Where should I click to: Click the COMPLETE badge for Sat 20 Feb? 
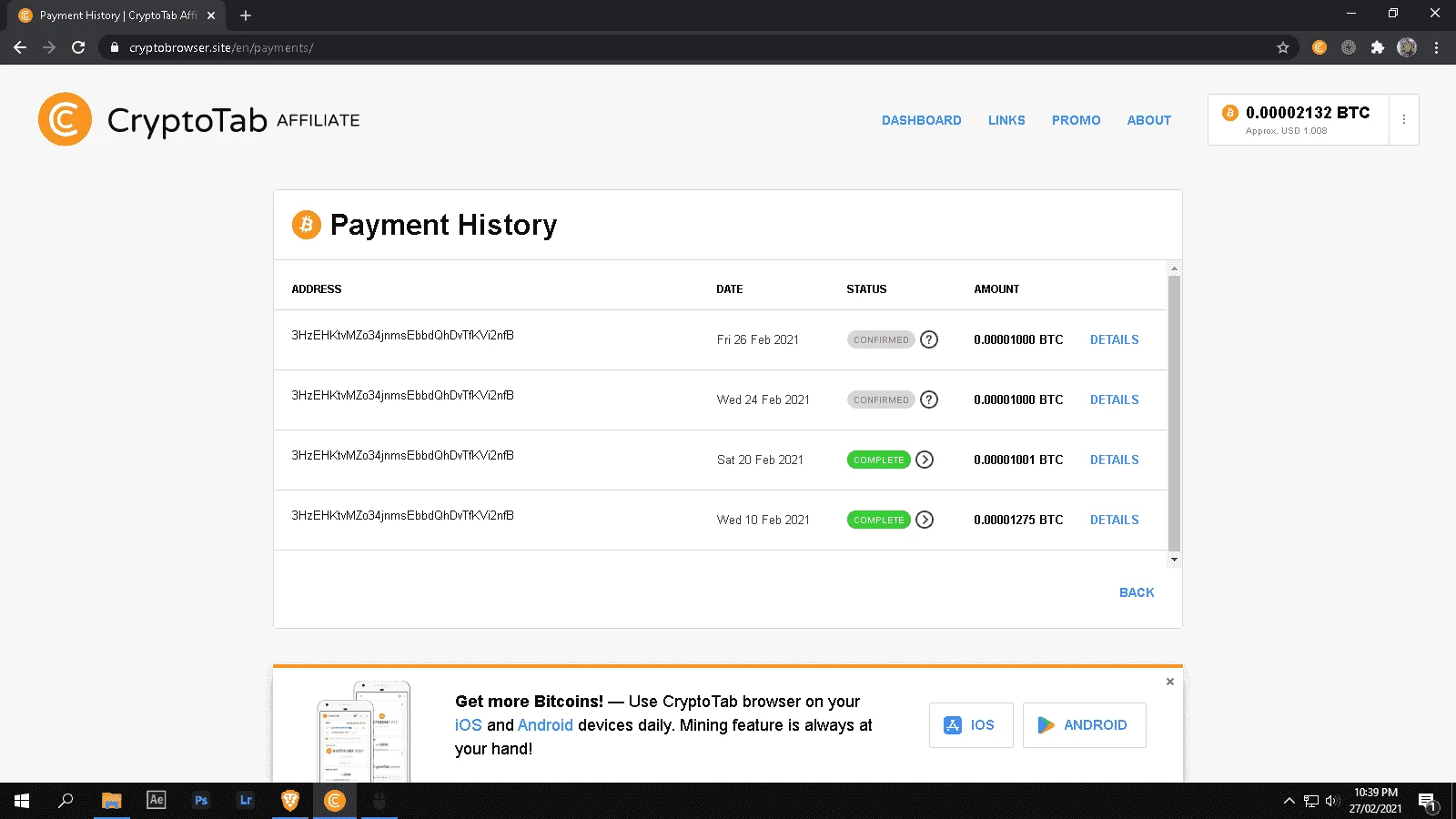[x=879, y=460]
